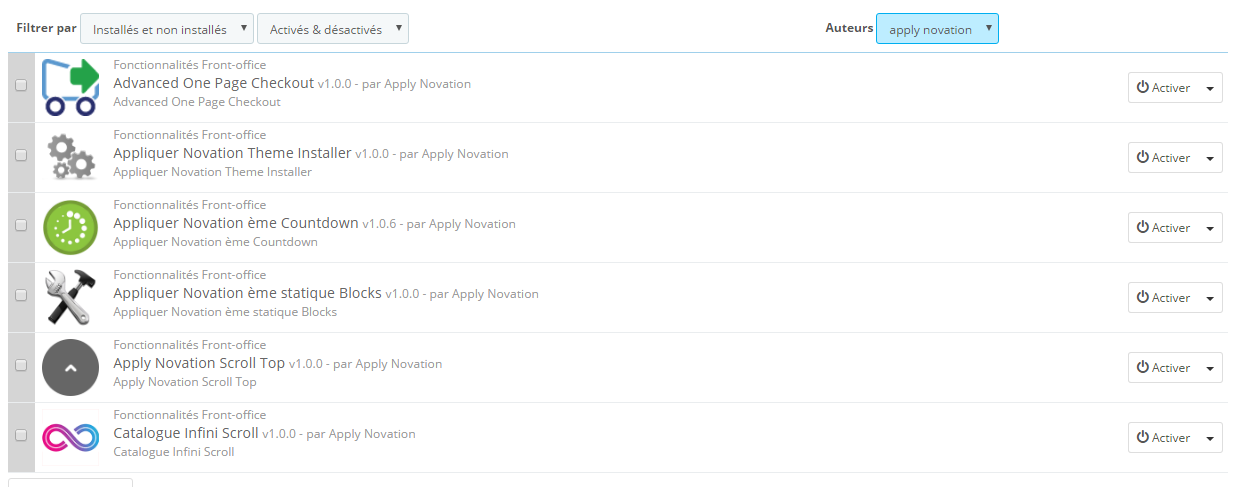Click the infinity Catalogue Infini Scroll icon

70,437
